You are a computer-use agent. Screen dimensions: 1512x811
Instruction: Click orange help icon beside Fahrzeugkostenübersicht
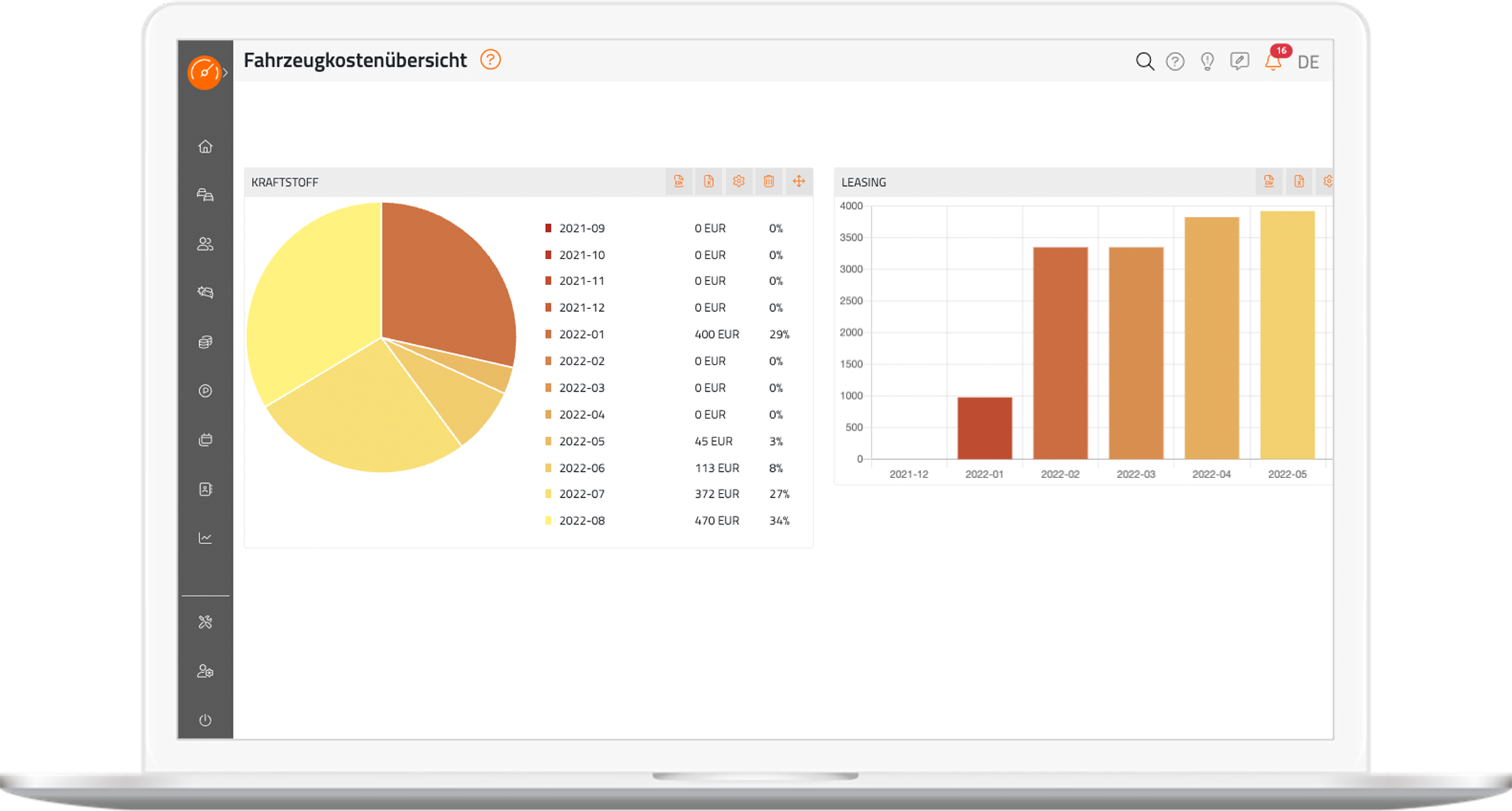(491, 60)
